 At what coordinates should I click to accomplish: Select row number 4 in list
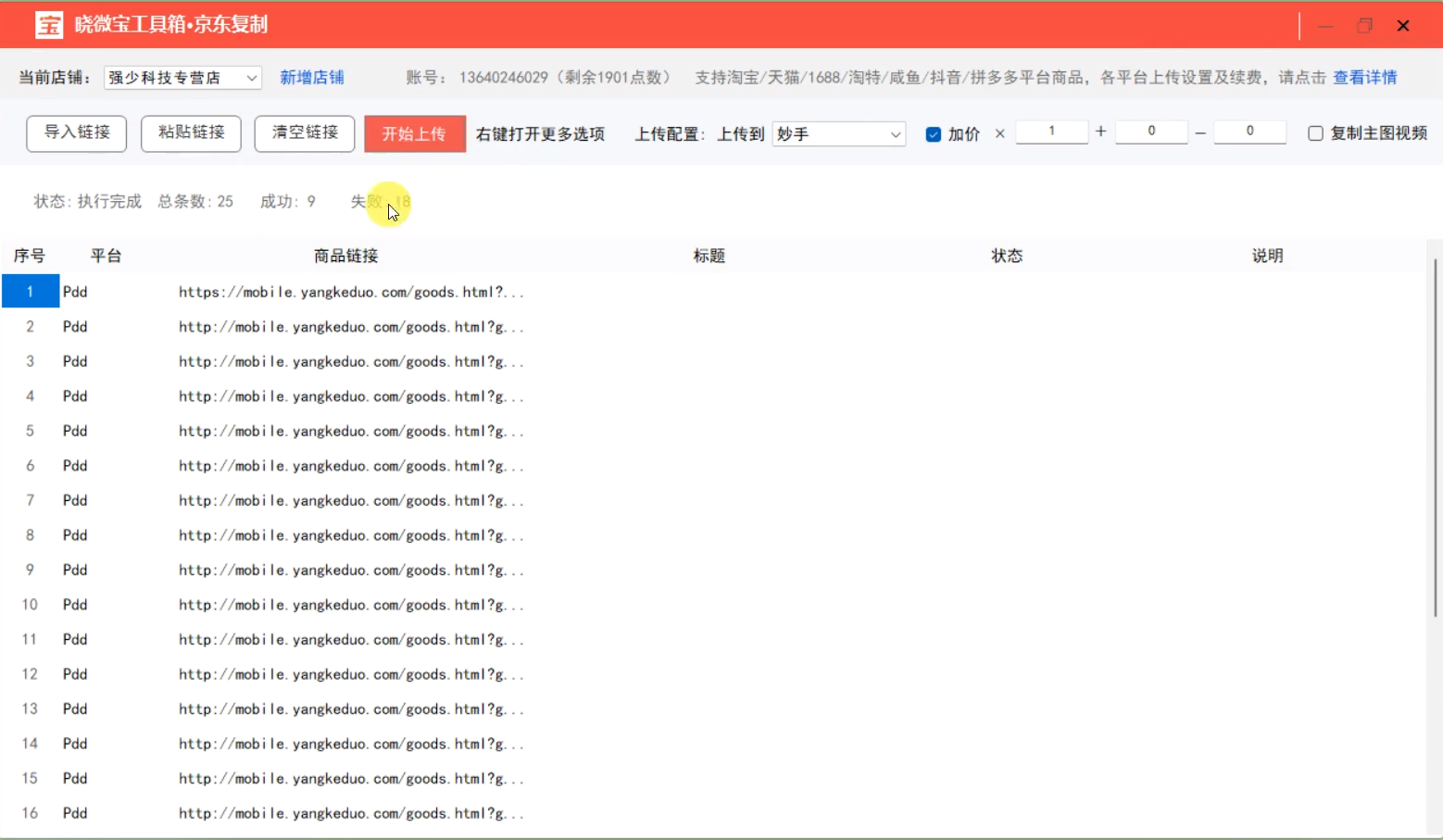pyautogui.click(x=30, y=396)
